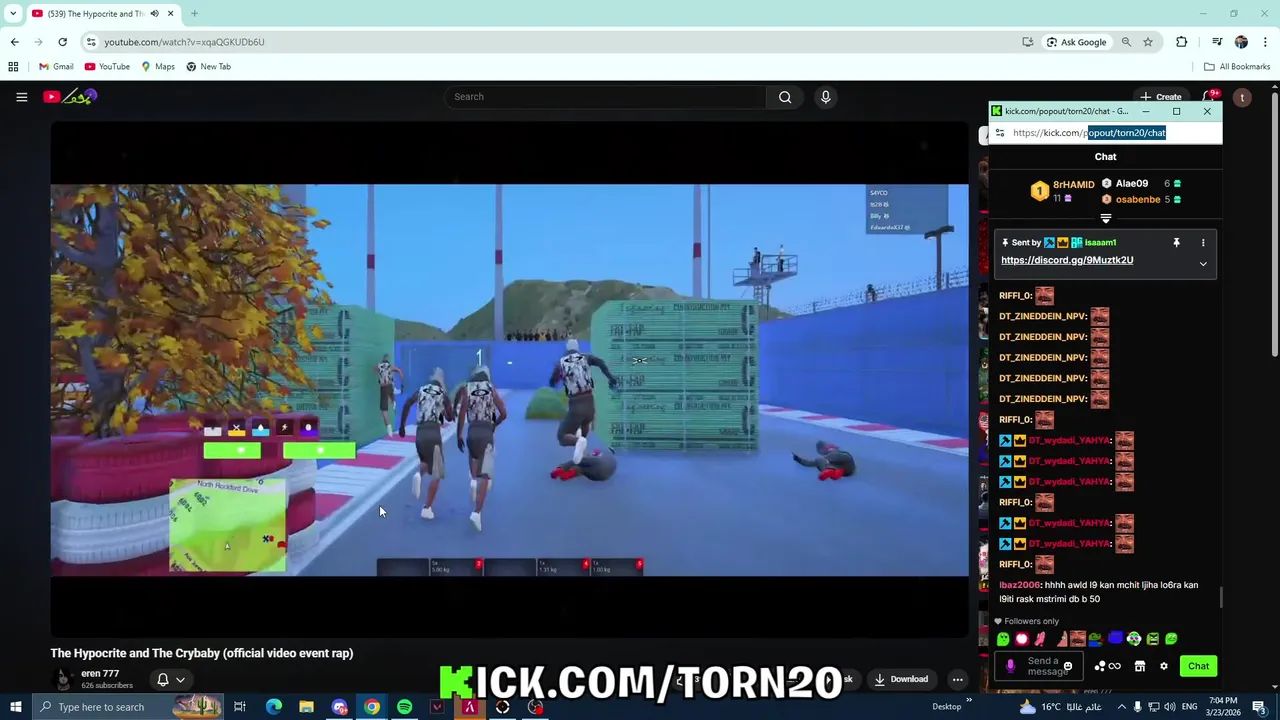The width and height of the screenshot is (1280, 720).
Task: Click the video player to pause playback
Action: point(510,380)
